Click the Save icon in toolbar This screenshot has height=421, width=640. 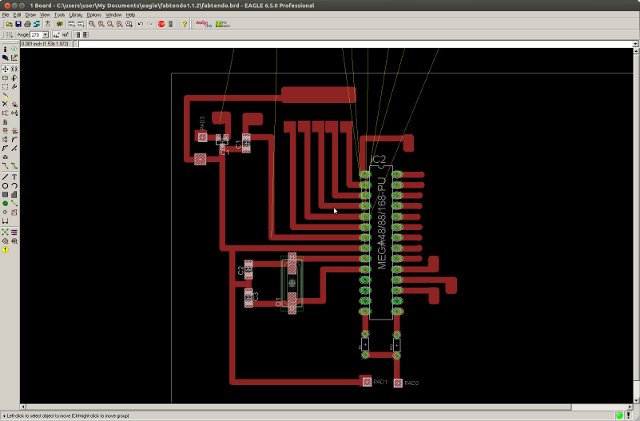[x=18, y=24]
